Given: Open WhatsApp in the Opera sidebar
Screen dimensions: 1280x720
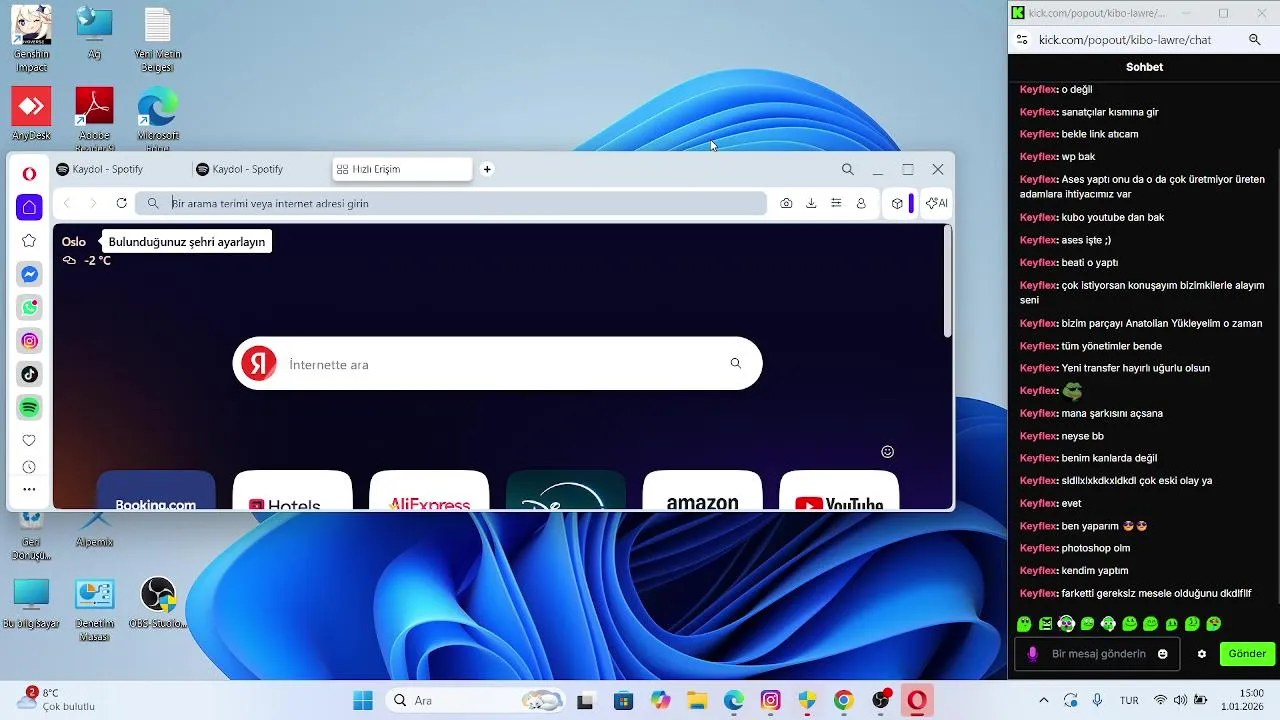Looking at the screenshot, I should 30,308.
